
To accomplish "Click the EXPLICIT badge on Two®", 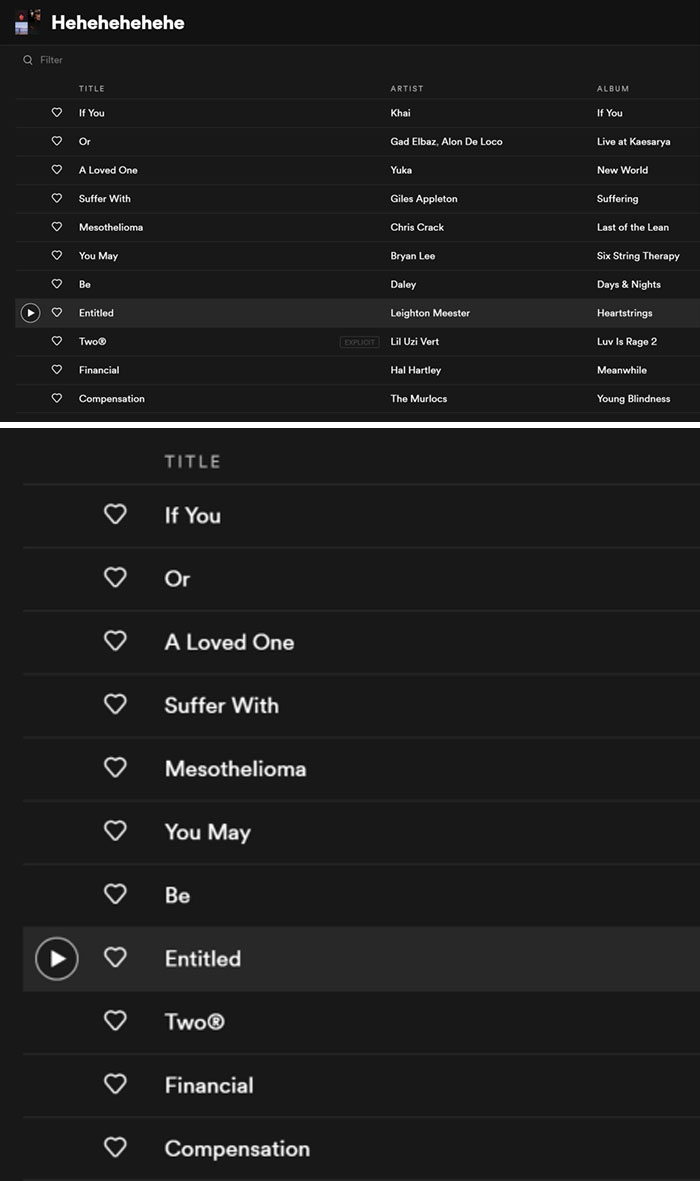I will coord(360,341).
